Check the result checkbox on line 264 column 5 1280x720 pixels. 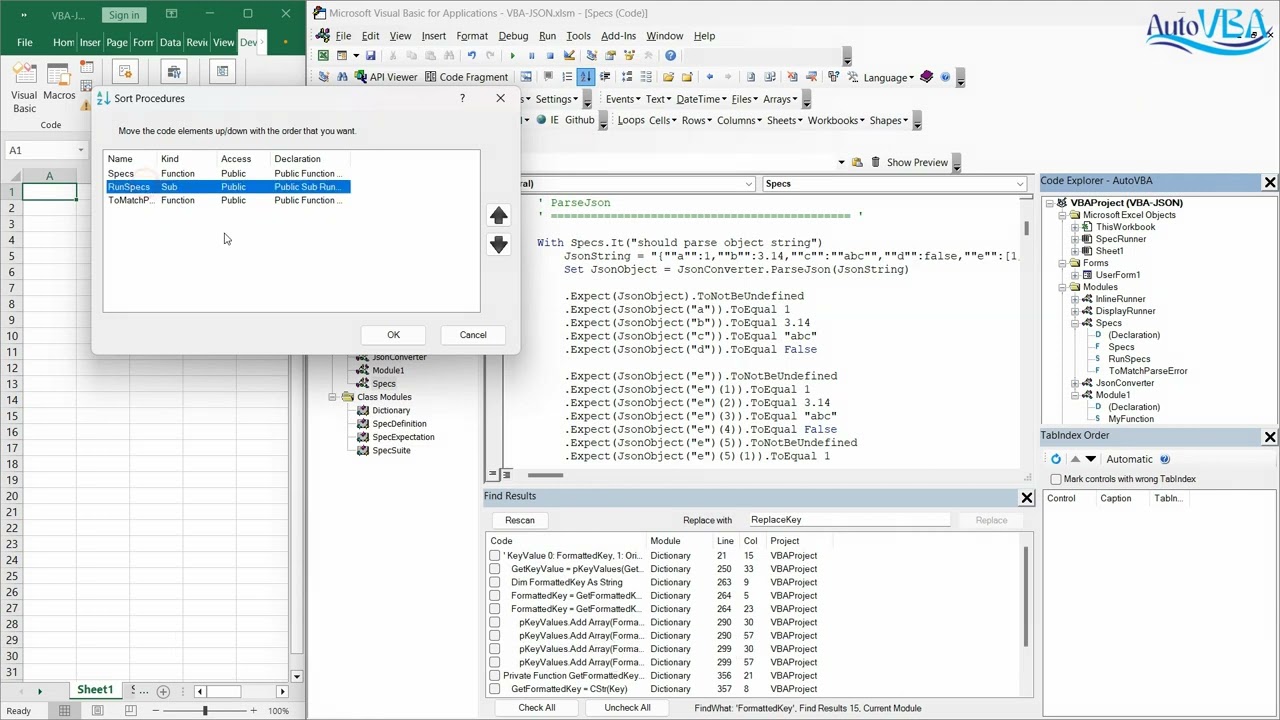(494, 596)
